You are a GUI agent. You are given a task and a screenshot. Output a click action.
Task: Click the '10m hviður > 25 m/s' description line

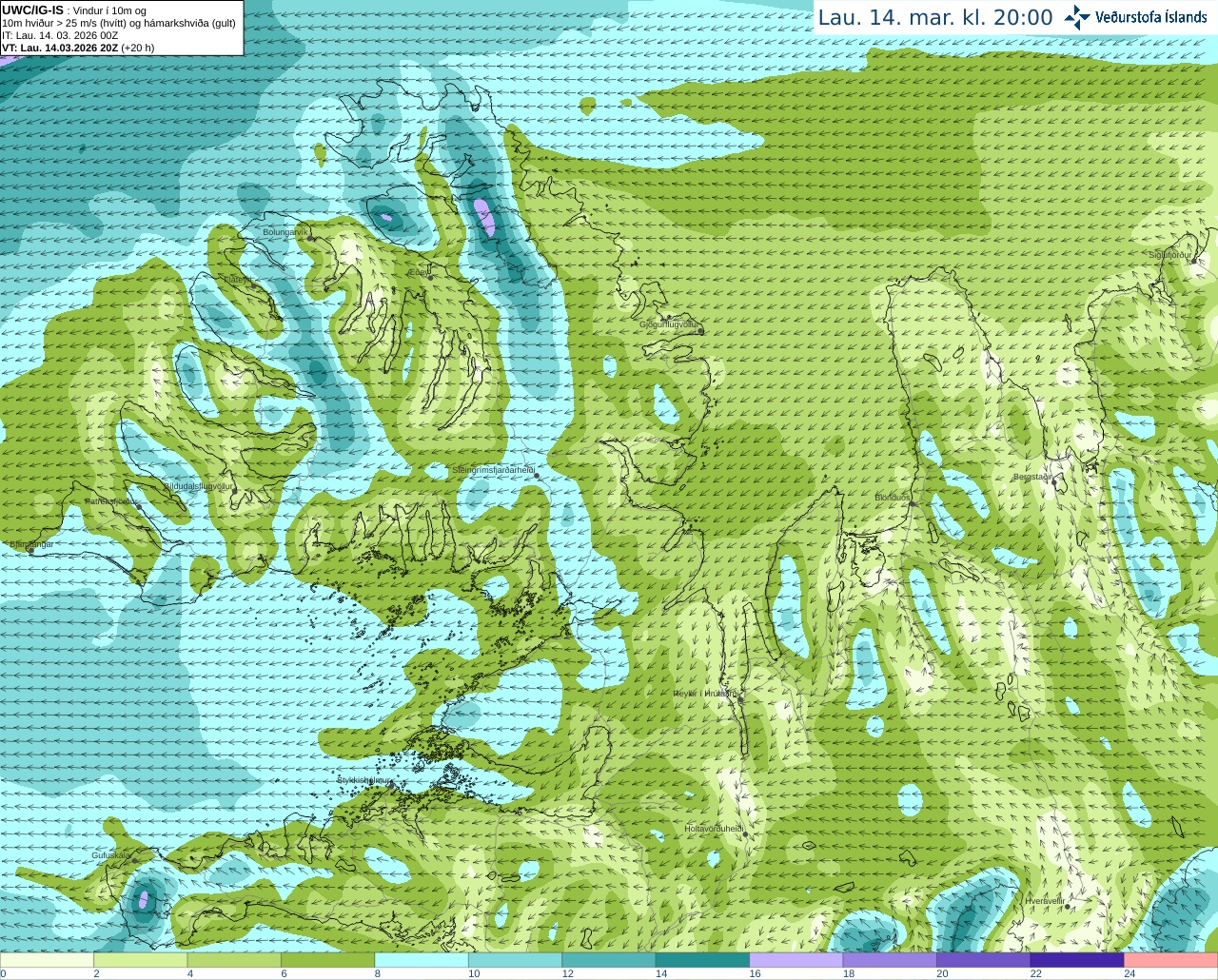119,23
